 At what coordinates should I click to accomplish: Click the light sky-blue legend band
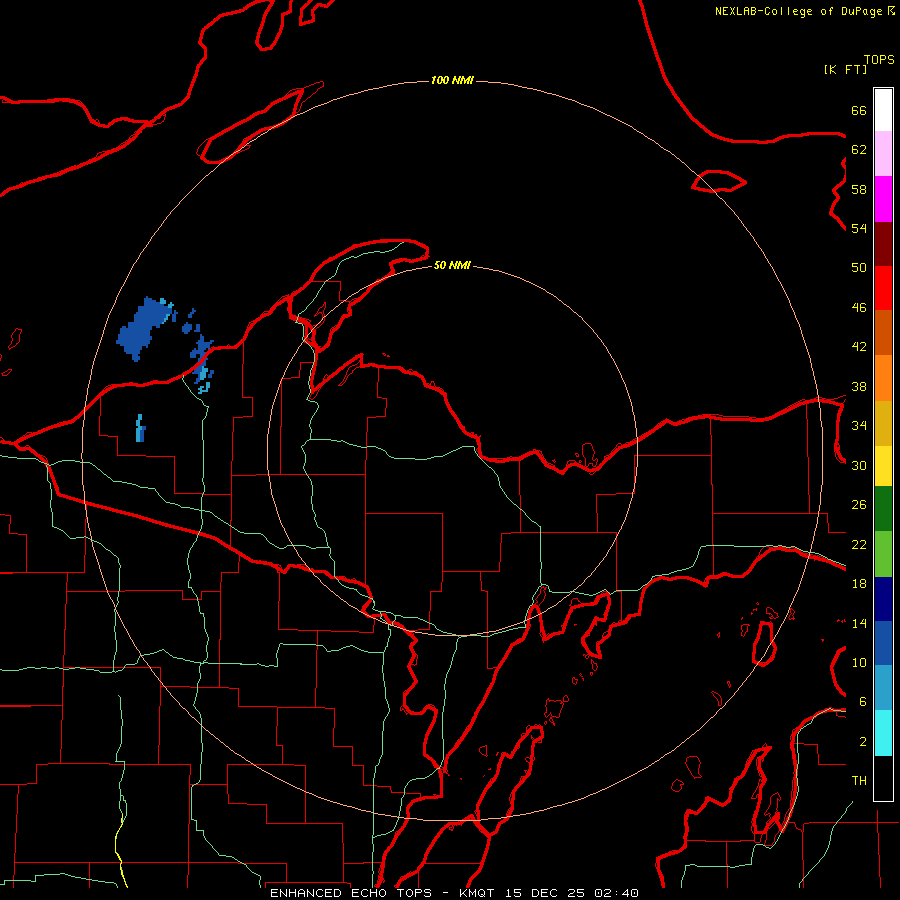(883, 688)
